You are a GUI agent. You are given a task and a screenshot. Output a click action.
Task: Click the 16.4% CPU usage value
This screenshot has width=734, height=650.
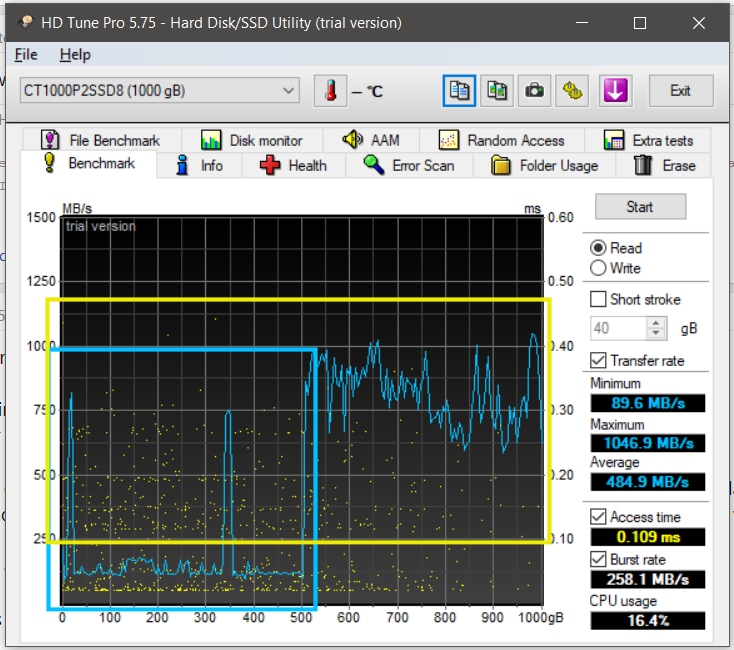pyautogui.click(x=648, y=621)
